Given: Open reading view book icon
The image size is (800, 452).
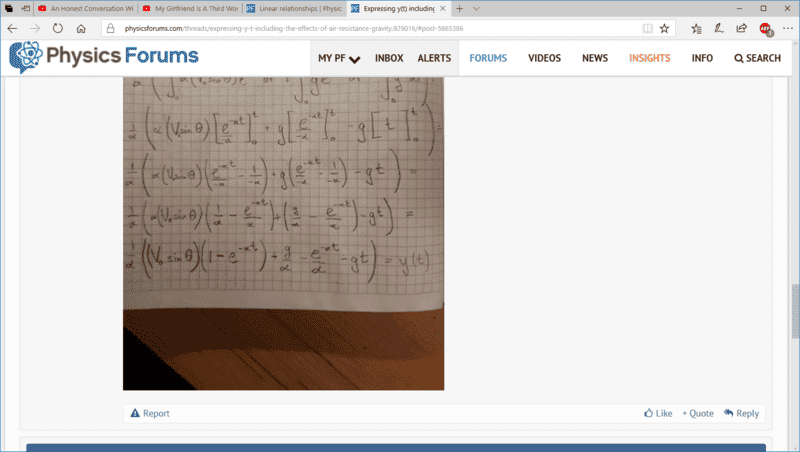Looking at the screenshot, I should coord(647,28).
